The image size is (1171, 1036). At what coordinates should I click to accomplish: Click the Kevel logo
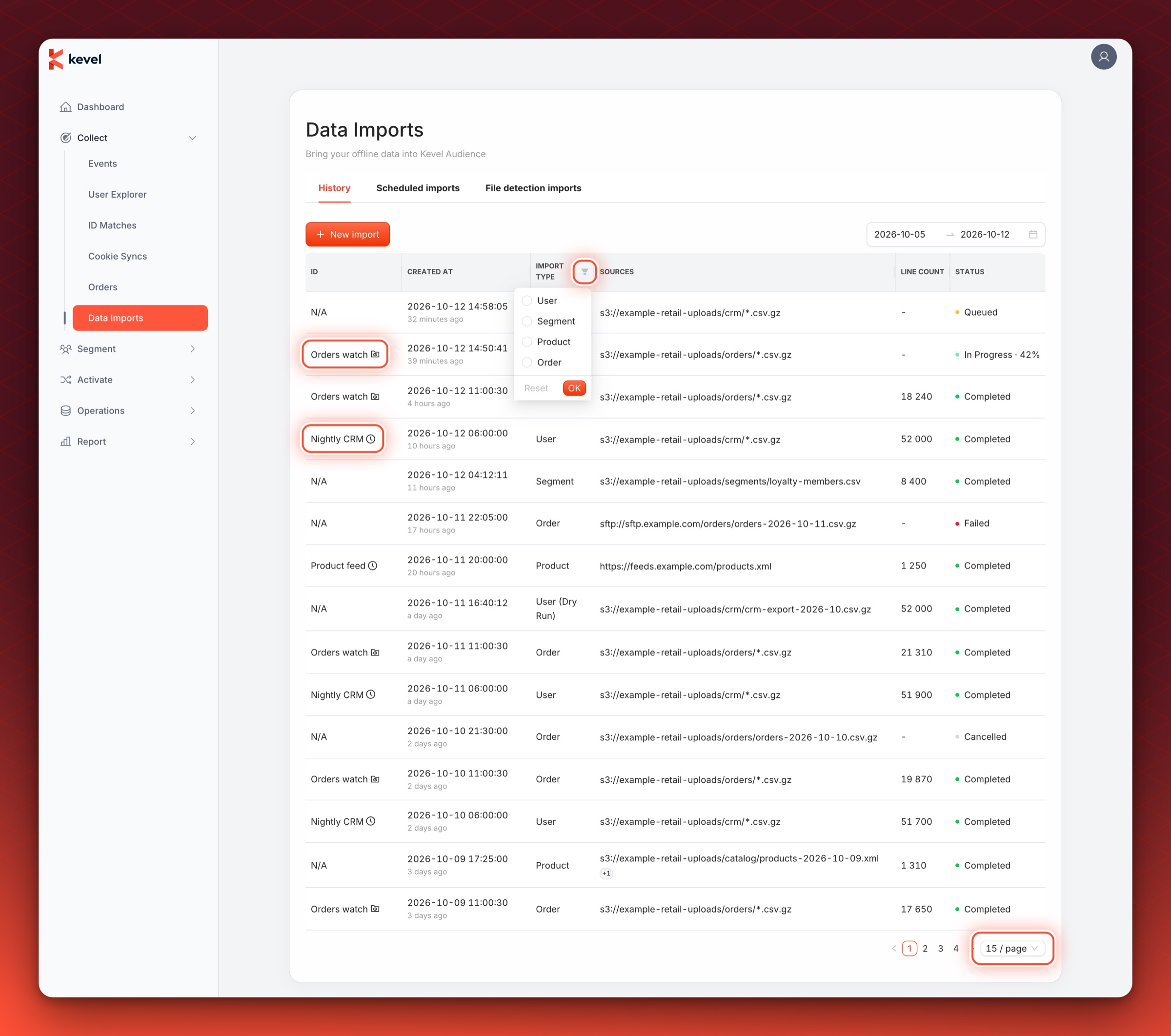pos(75,59)
